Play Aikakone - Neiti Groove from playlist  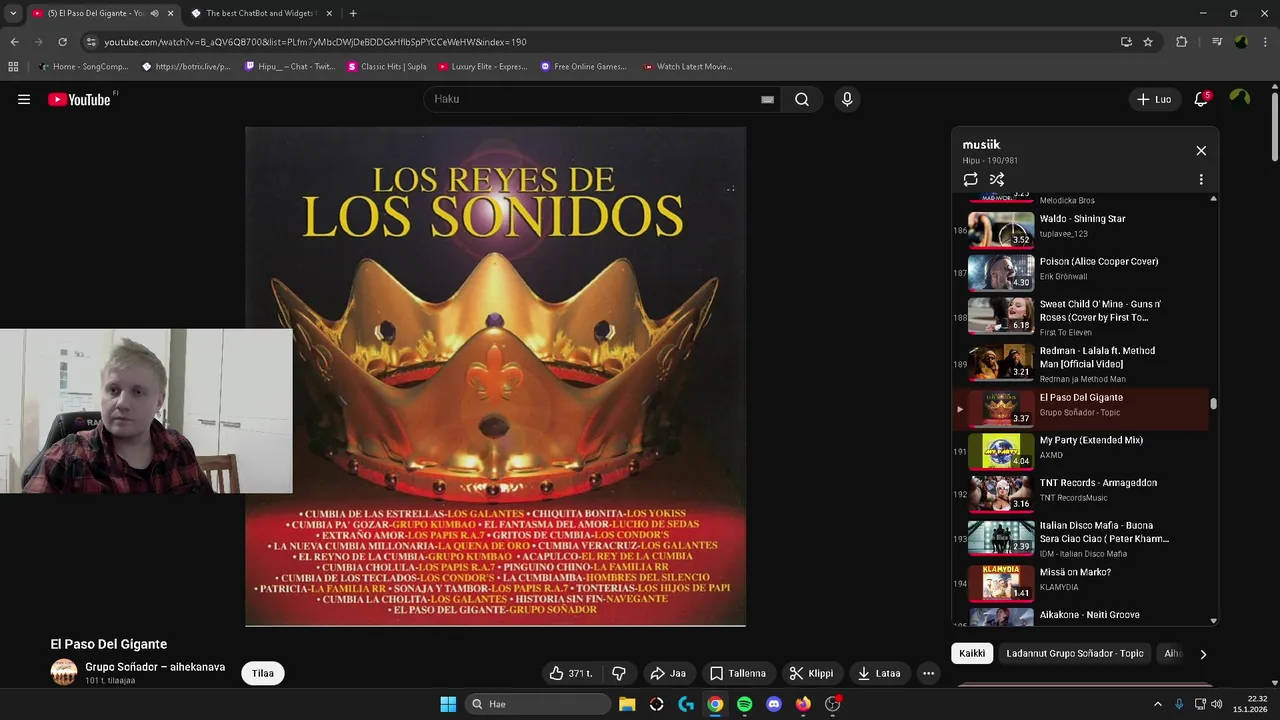pos(1083,616)
